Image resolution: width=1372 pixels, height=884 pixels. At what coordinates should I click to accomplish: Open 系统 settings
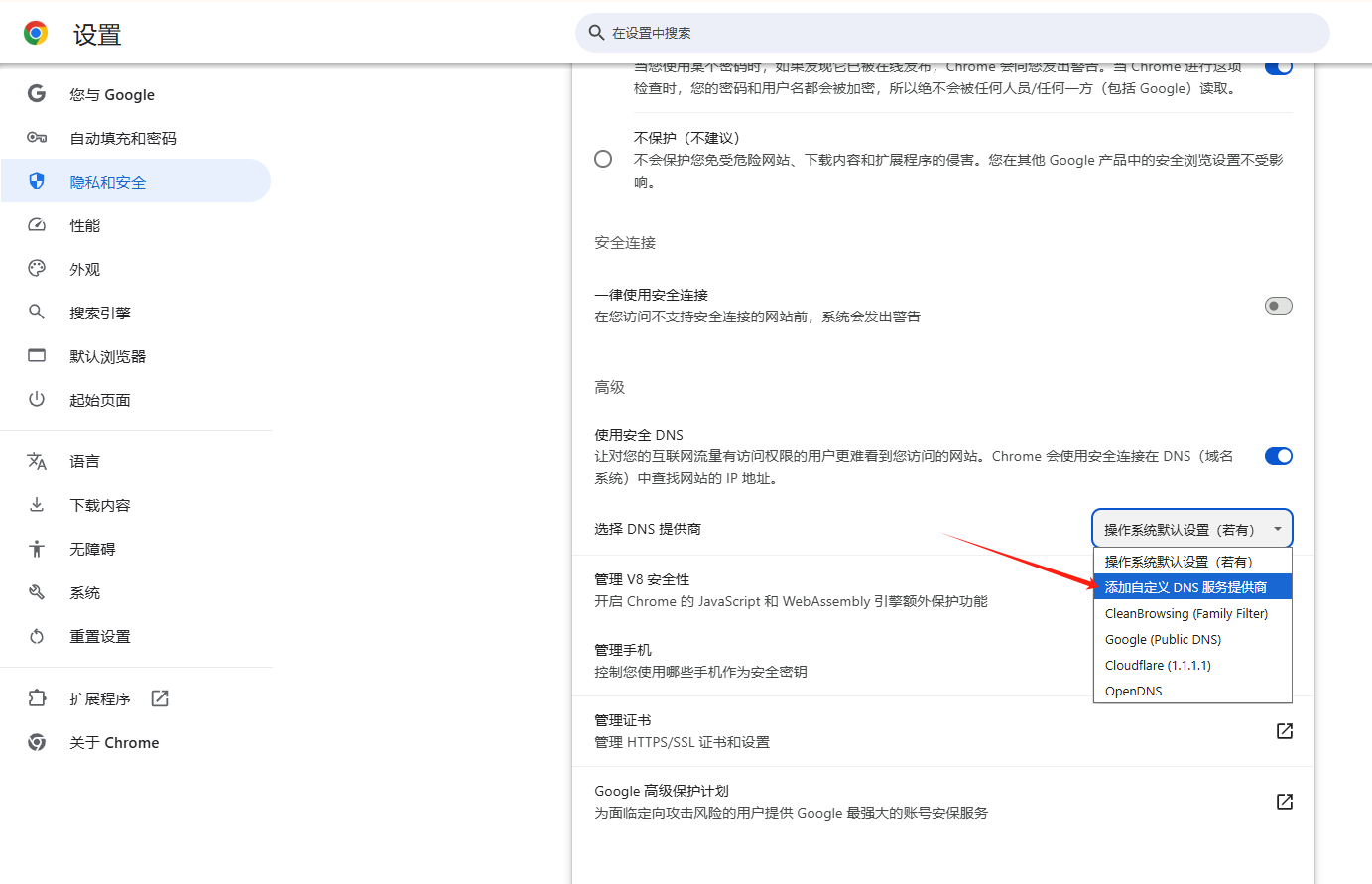136,592
